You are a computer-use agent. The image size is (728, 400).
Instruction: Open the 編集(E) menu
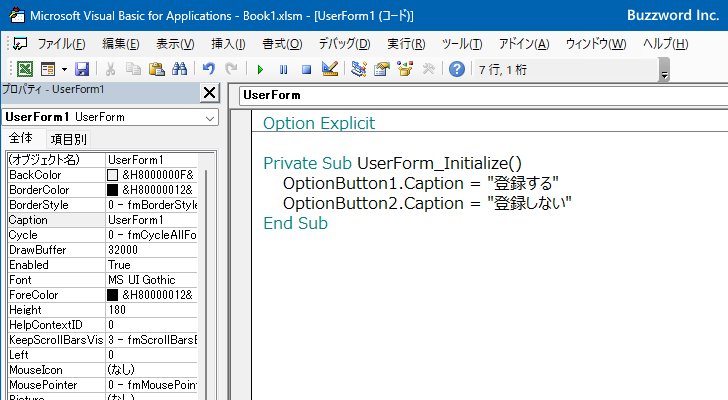tap(121, 44)
